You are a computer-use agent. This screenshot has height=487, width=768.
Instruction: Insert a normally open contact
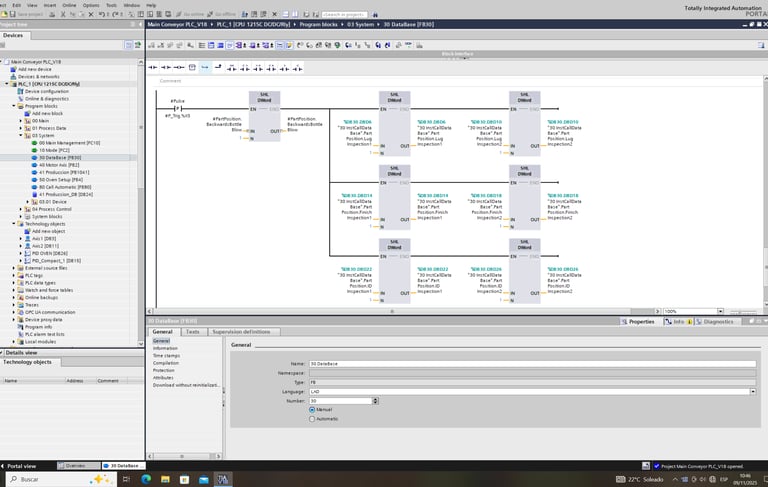[x=154, y=68]
